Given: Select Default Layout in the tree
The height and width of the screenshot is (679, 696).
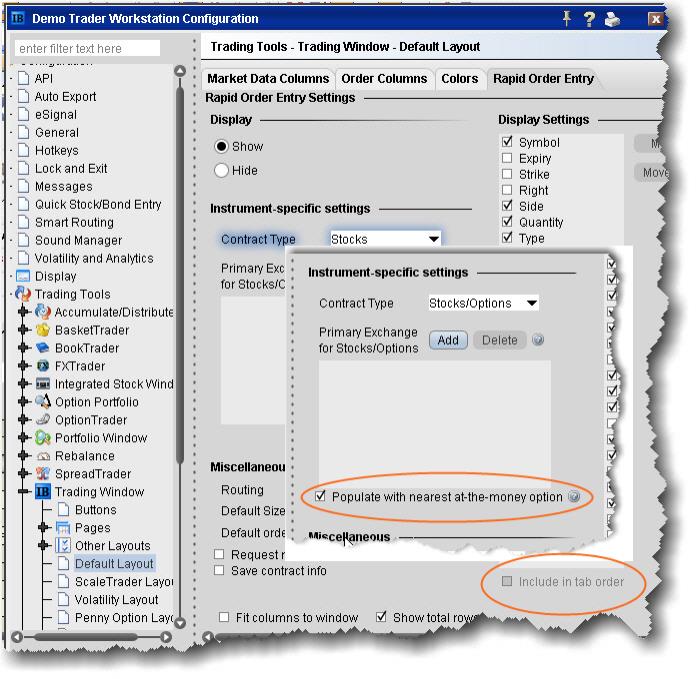Looking at the screenshot, I should click(x=114, y=564).
